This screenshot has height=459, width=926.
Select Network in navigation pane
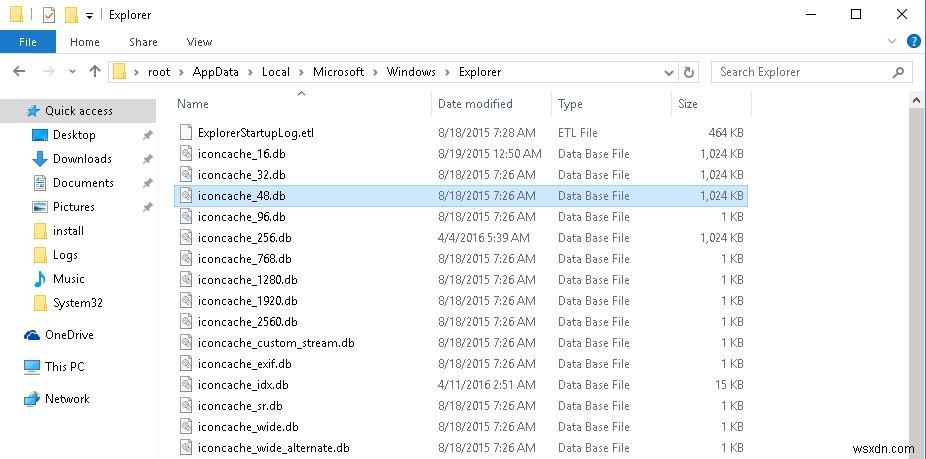click(x=67, y=399)
